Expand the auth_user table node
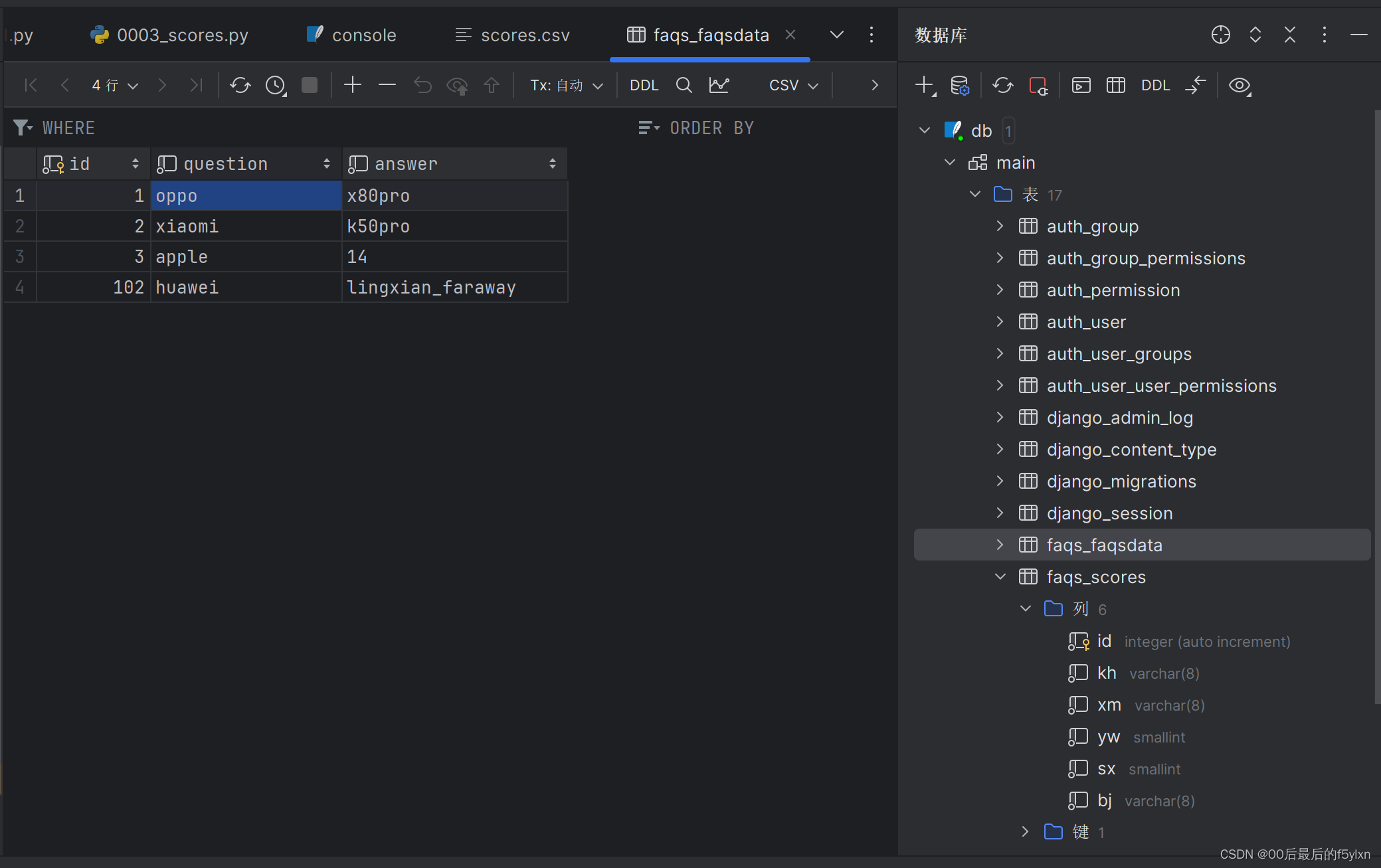Screen dimensions: 1381x868 point(1000,321)
